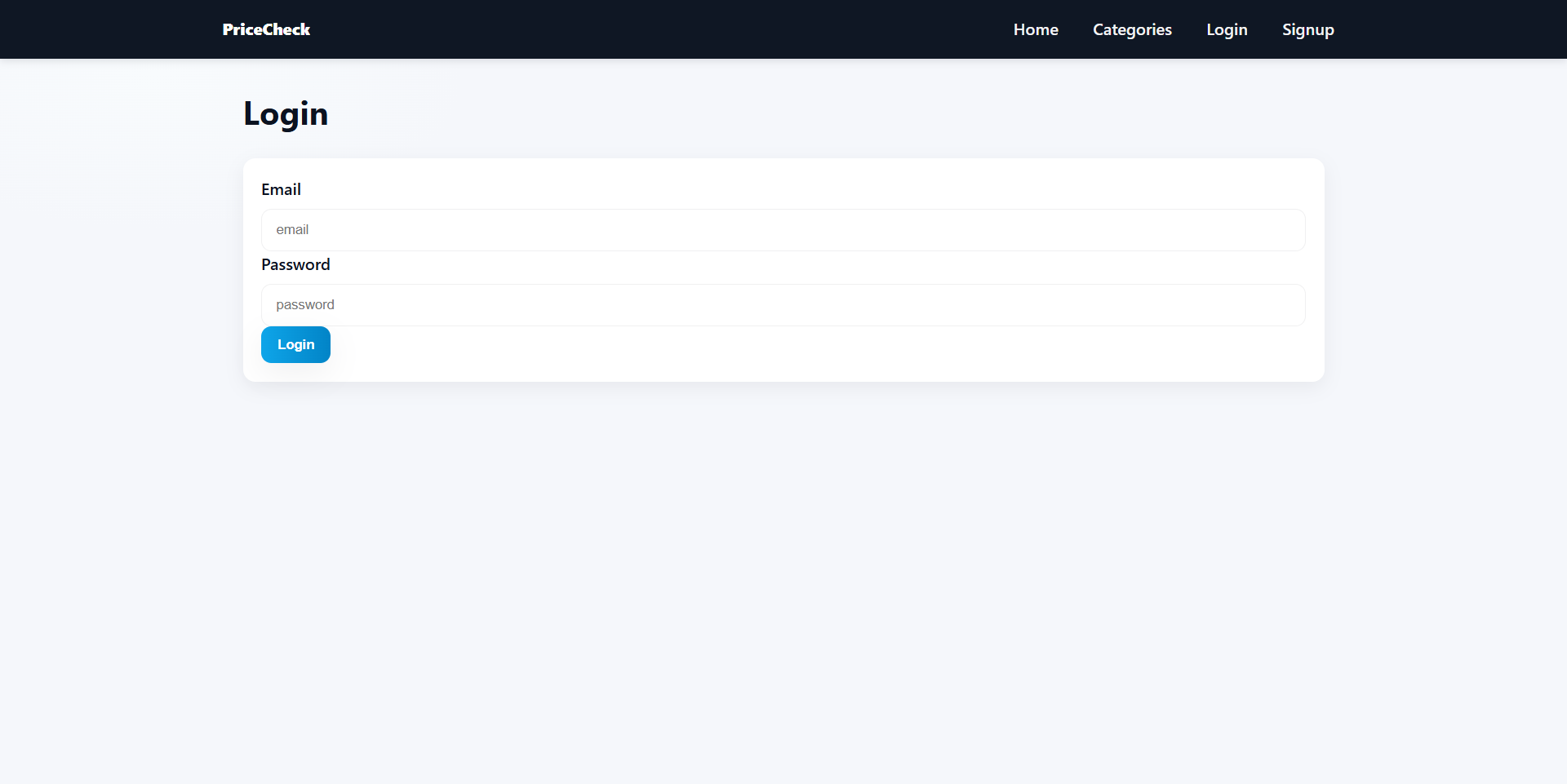Viewport: 1567px width, 784px height.
Task: Click the PriceCheck logo link
Action: (266, 29)
